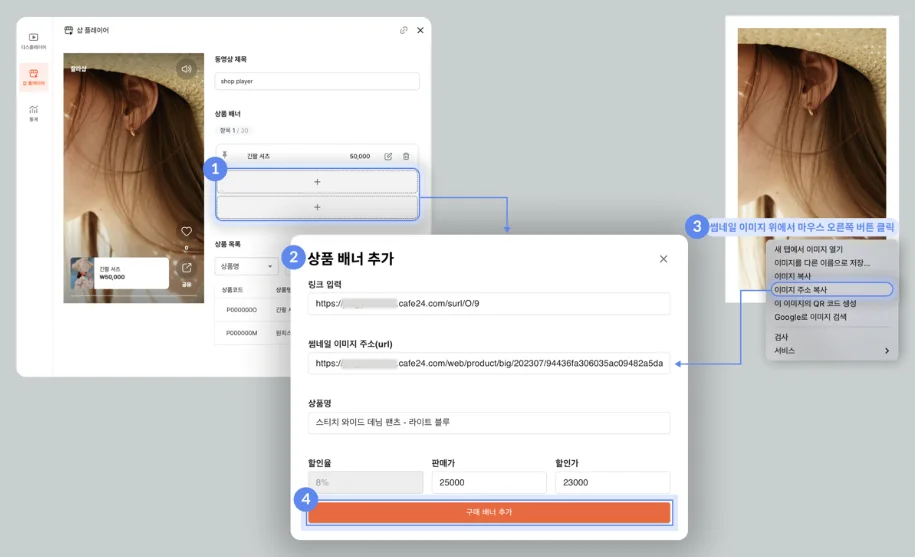Choose 검사 from context menu
Viewport: 915px width, 557px height.
(781, 337)
